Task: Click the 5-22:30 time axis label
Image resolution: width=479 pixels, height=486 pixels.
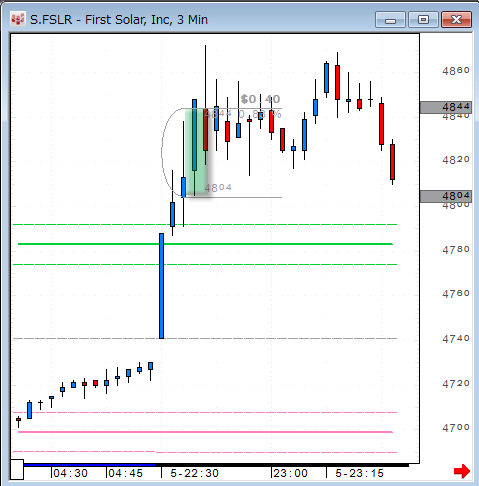Action: click(194, 473)
